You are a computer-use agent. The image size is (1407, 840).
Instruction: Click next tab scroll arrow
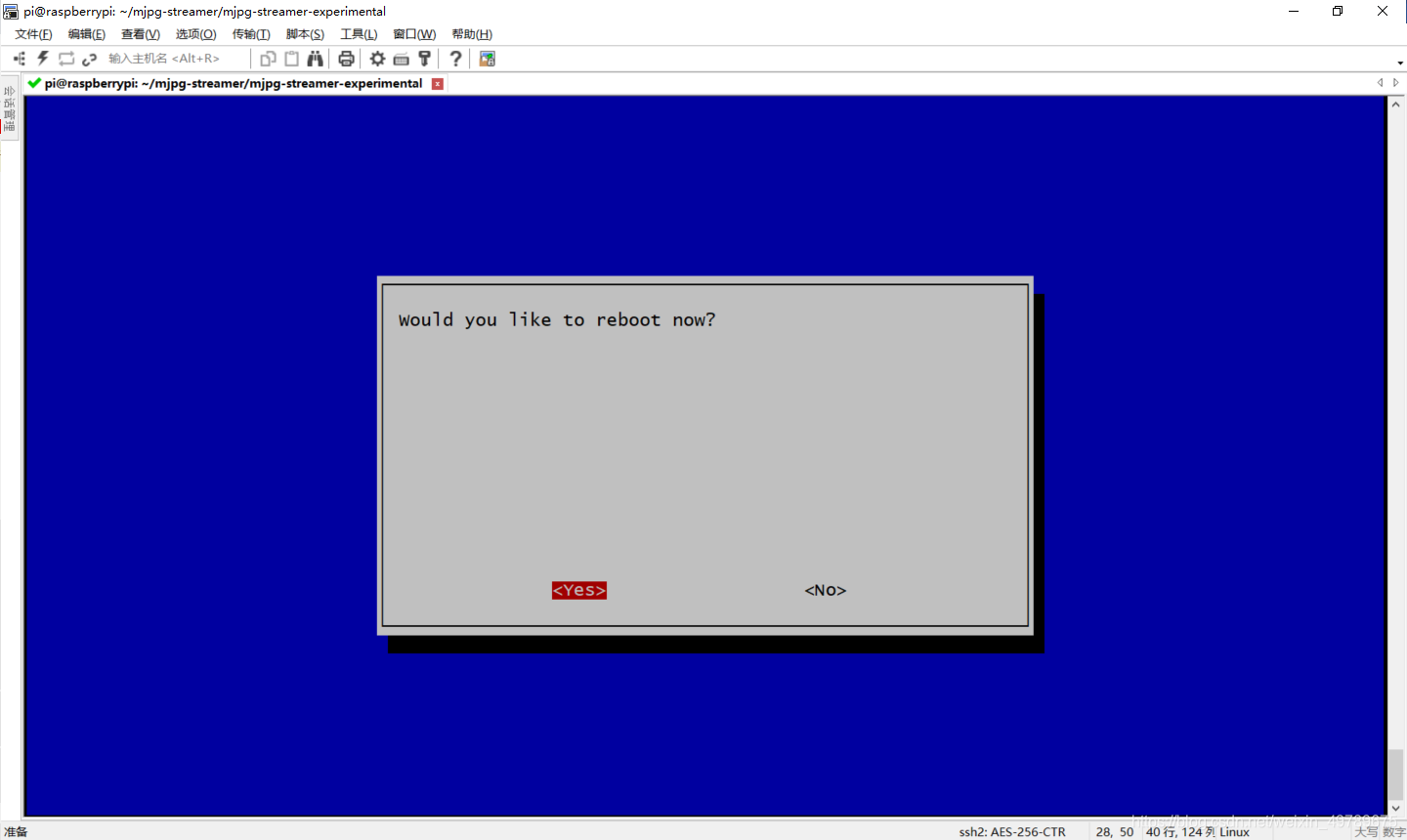[x=1395, y=83]
